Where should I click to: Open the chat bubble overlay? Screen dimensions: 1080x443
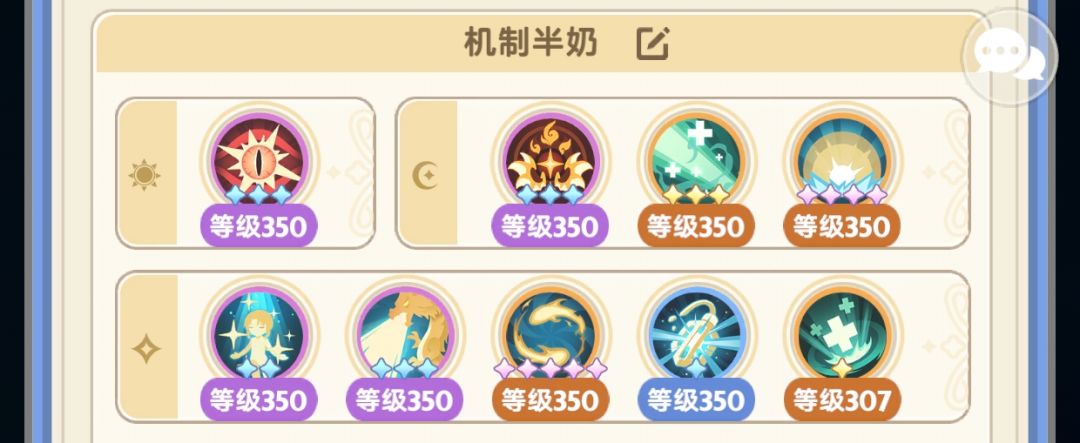click(x=1010, y=57)
